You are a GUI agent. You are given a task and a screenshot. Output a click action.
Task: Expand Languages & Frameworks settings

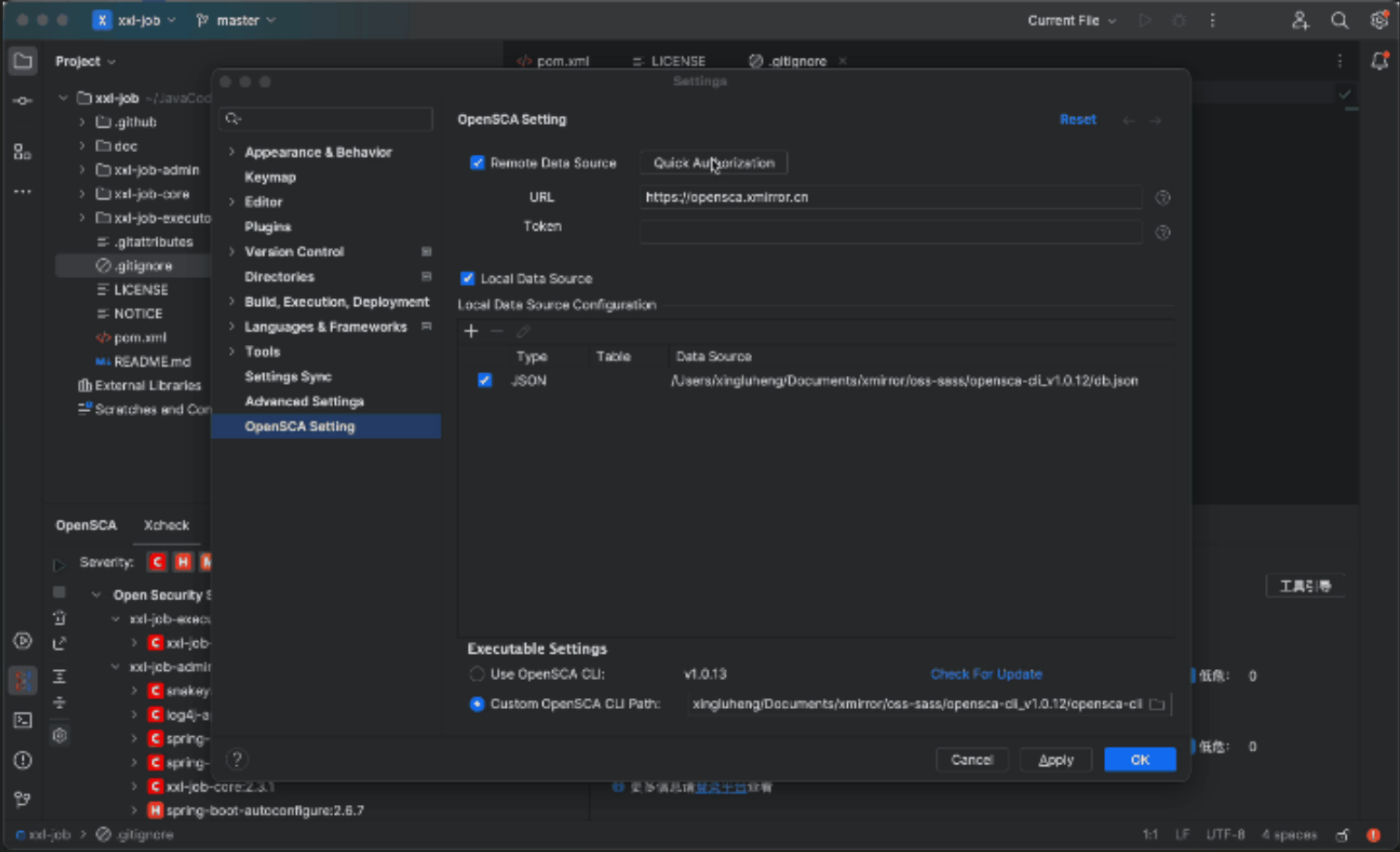pyautogui.click(x=232, y=327)
